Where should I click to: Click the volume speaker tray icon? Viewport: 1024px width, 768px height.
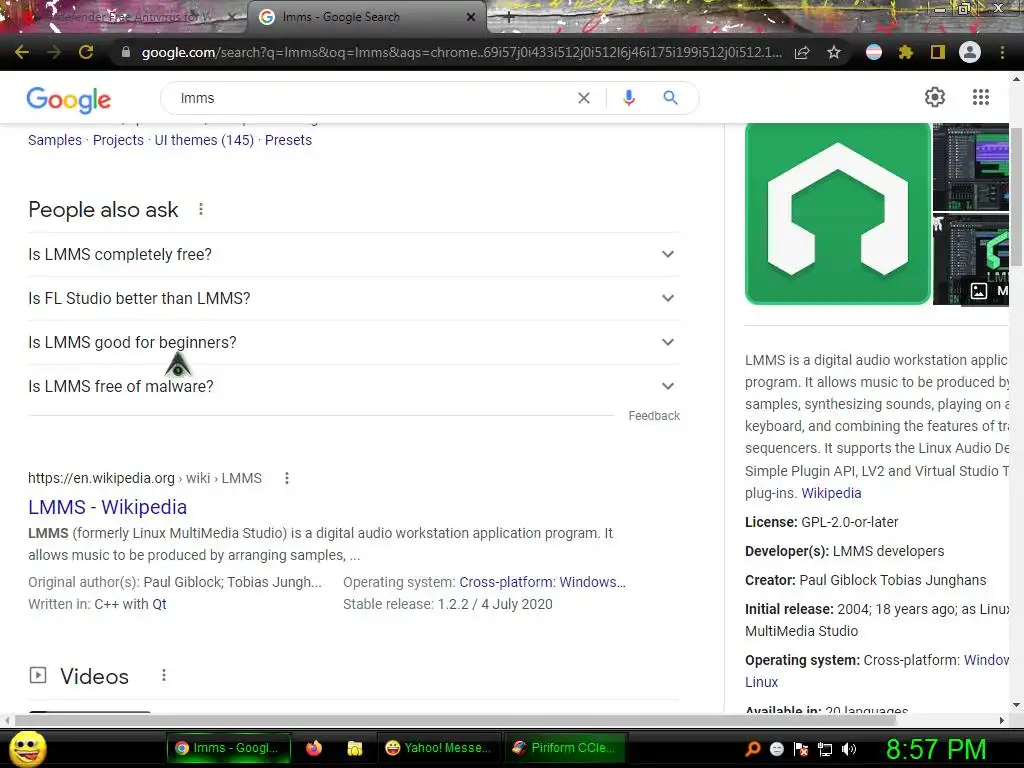tap(849, 749)
